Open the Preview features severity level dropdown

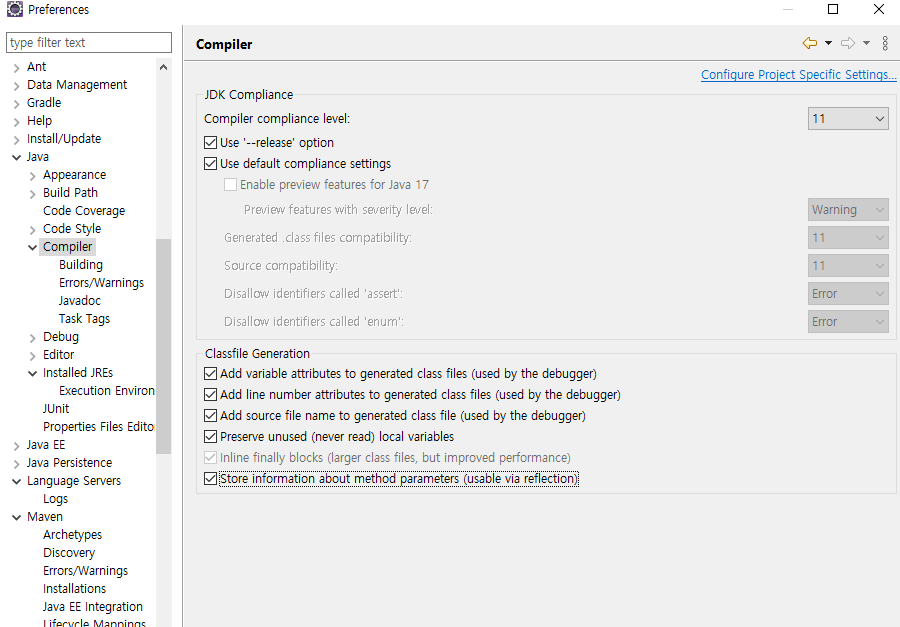click(848, 210)
